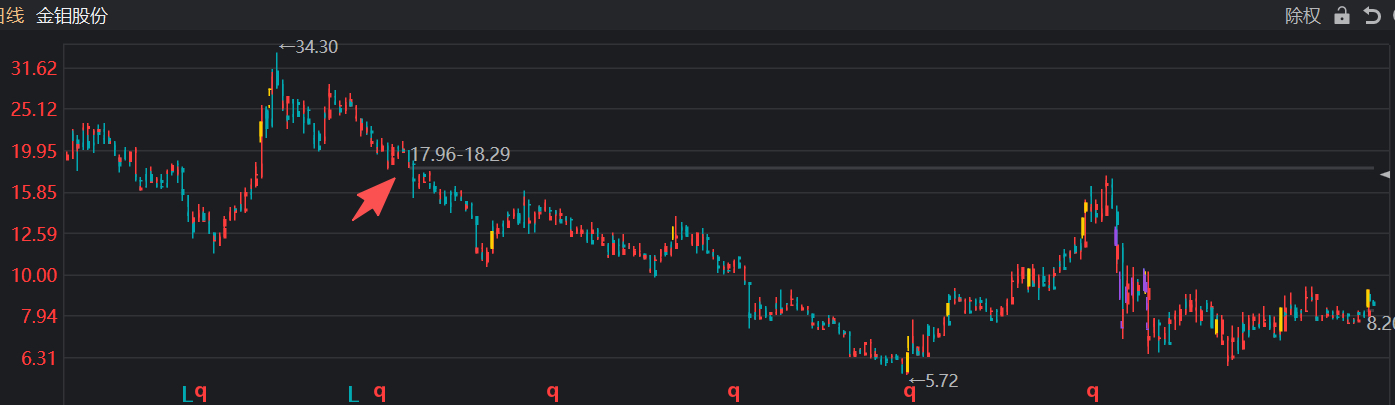Image resolution: width=1395 pixels, height=405 pixels.
Task: Toggle the padlock lock icon
Action: [x=1342, y=16]
